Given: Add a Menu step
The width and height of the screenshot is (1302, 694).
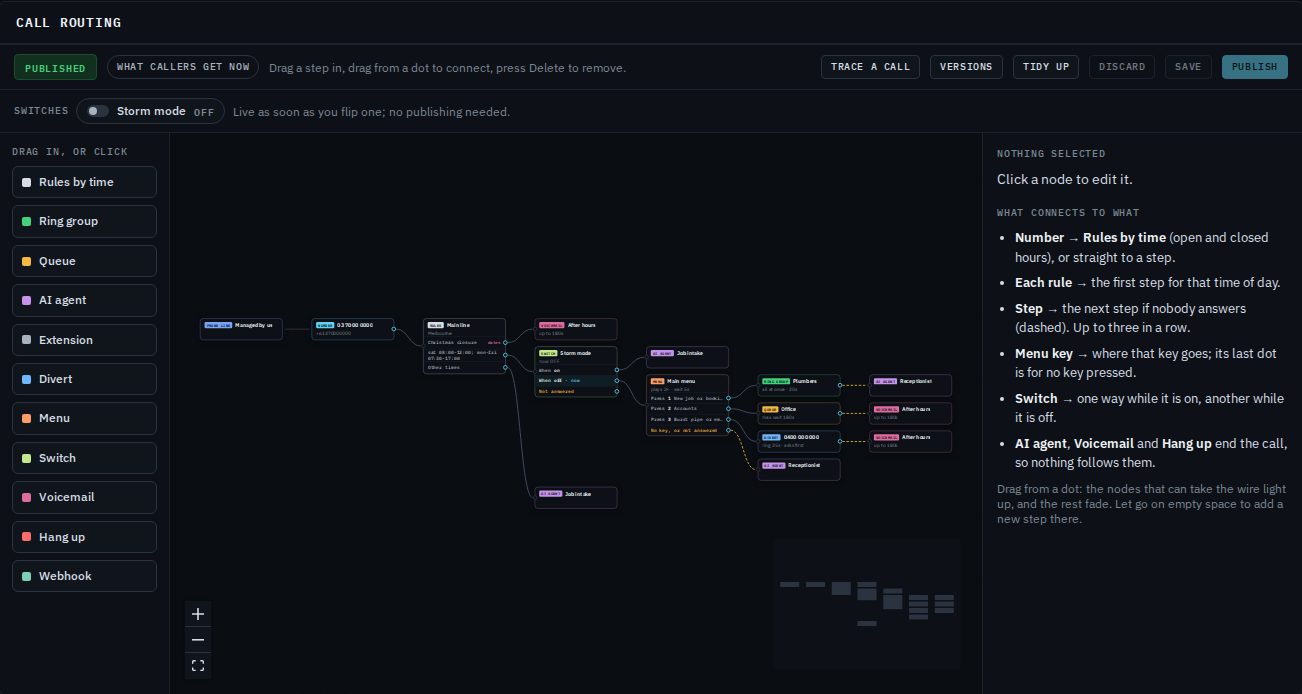Looking at the screenshot, I should pyautogui.click(x=84, y=418).
